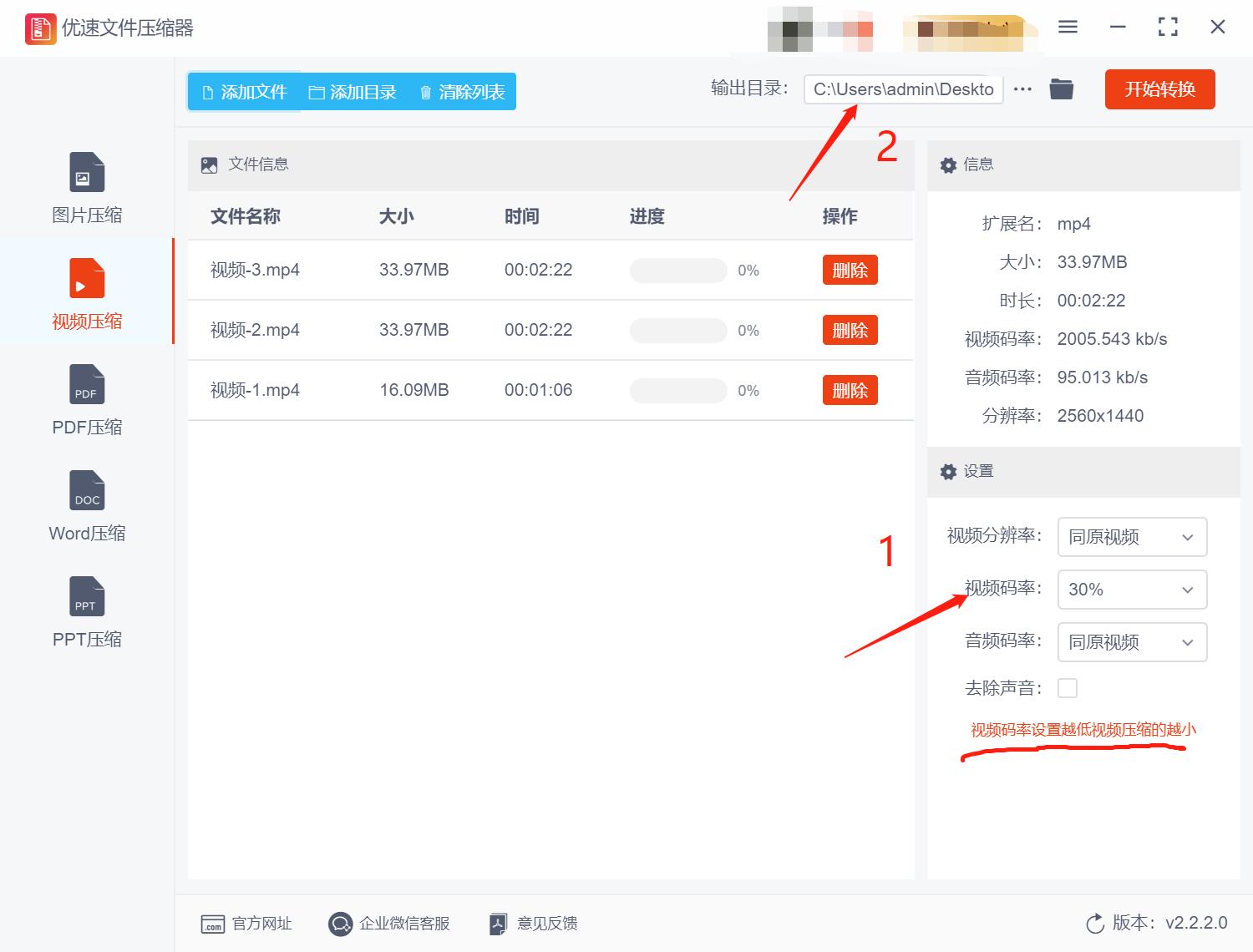Viewport: 1253px width, 952px height.
Task: Open the 音频码率 dropdown
Action: tap(1132, 642)
